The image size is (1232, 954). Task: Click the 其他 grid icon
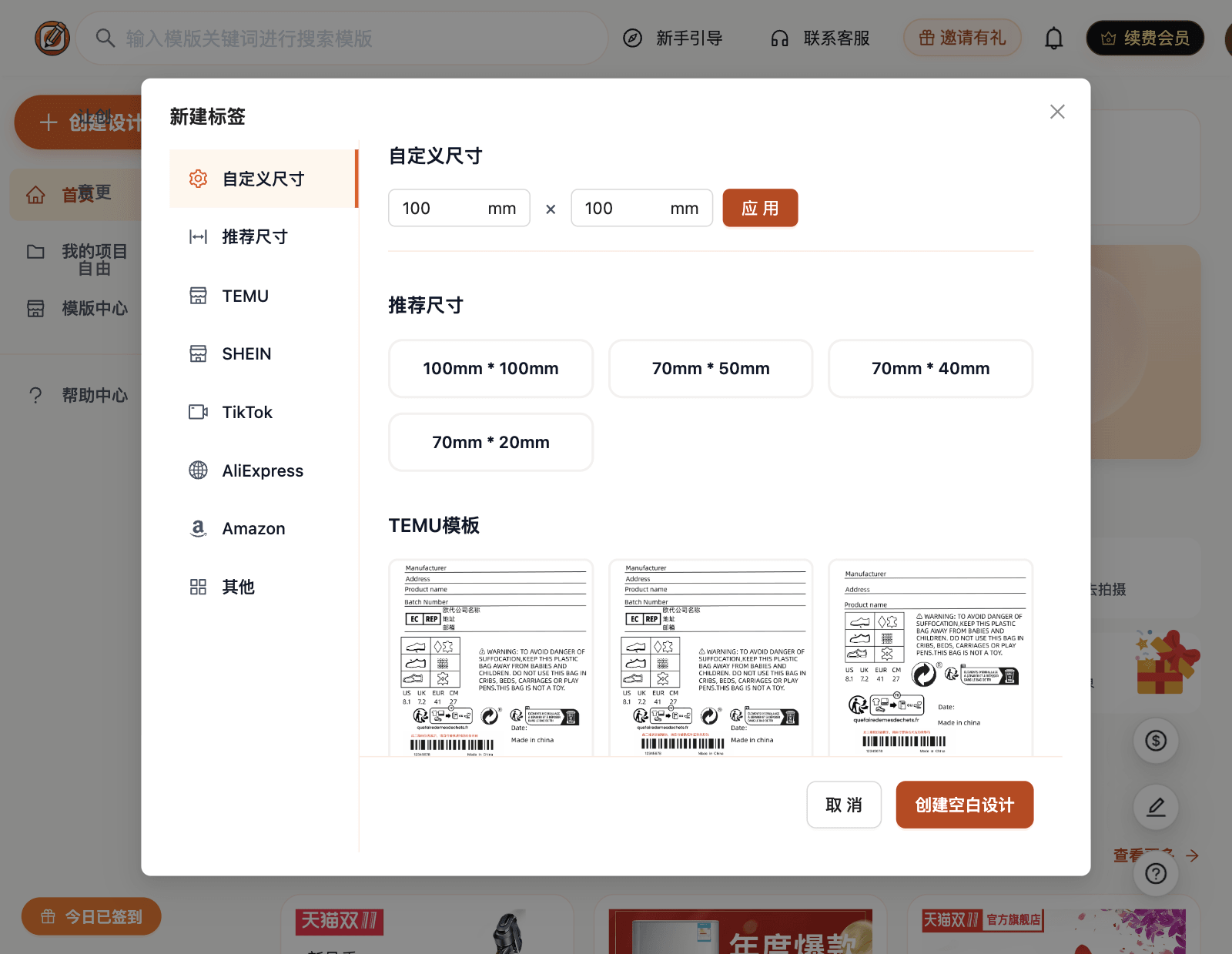(x=198, y=587)
